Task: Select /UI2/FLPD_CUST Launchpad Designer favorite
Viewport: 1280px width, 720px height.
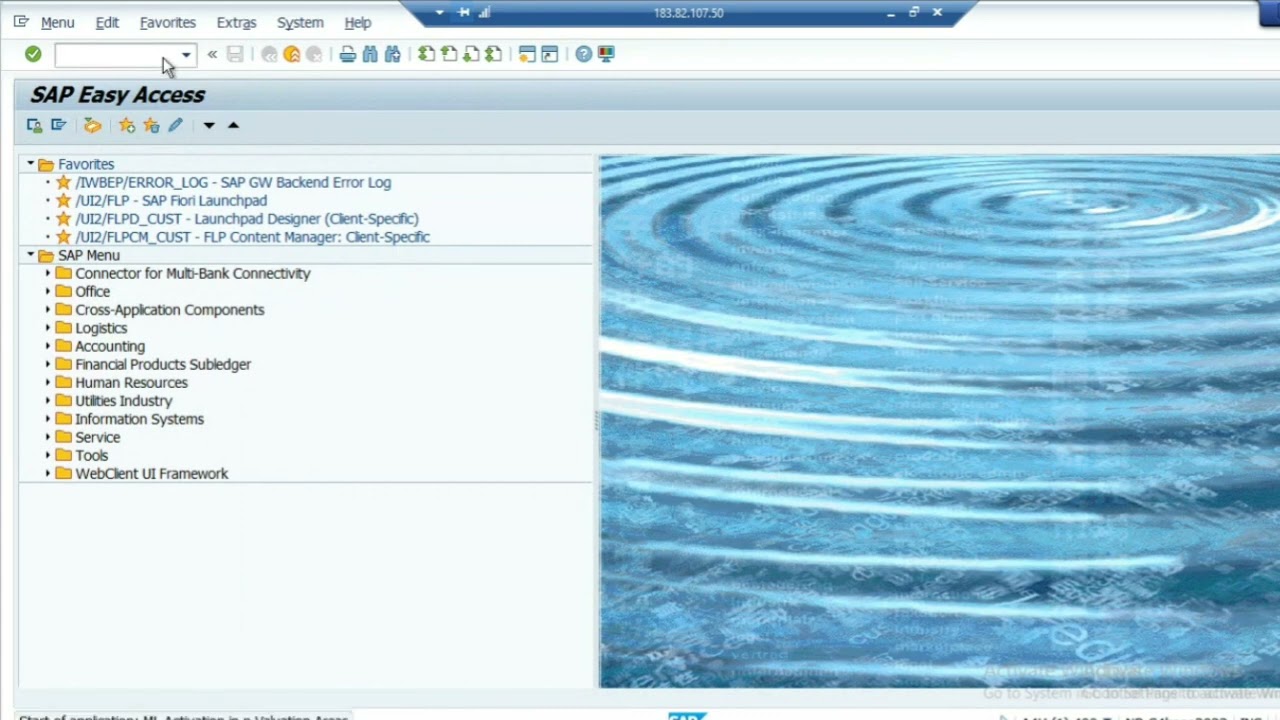Action: point(247,218)
